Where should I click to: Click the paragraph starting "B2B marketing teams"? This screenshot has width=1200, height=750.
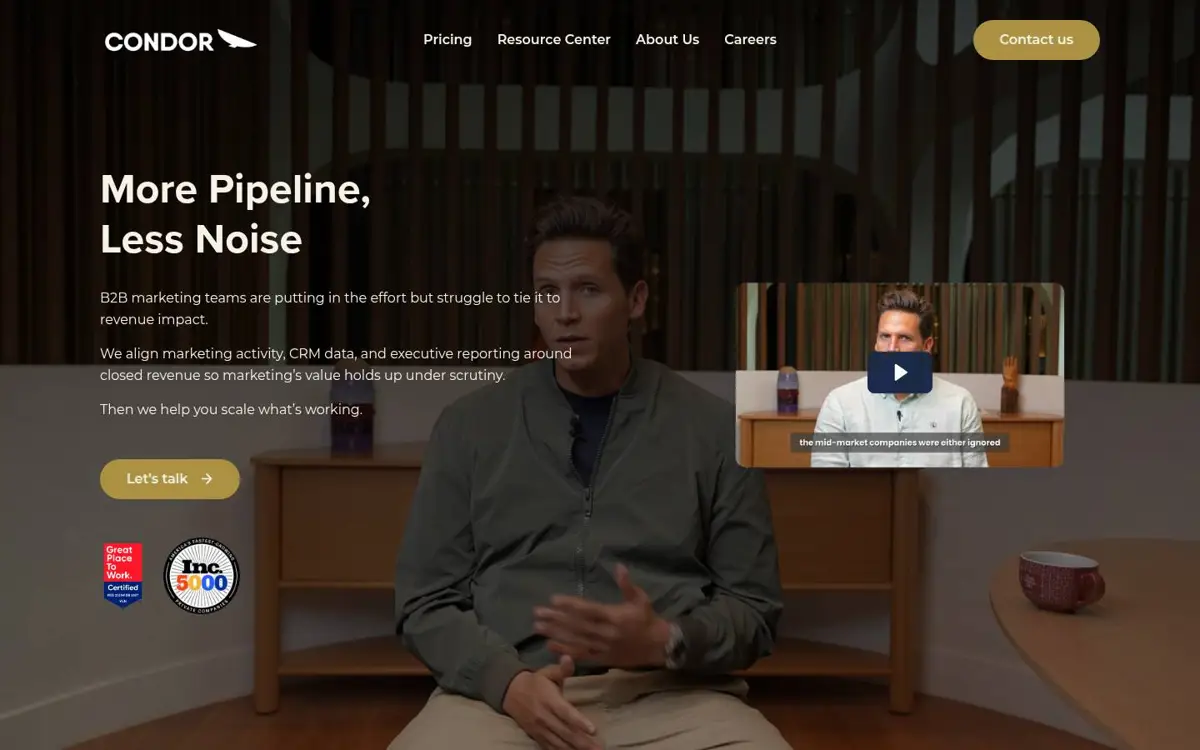[330, 308]
